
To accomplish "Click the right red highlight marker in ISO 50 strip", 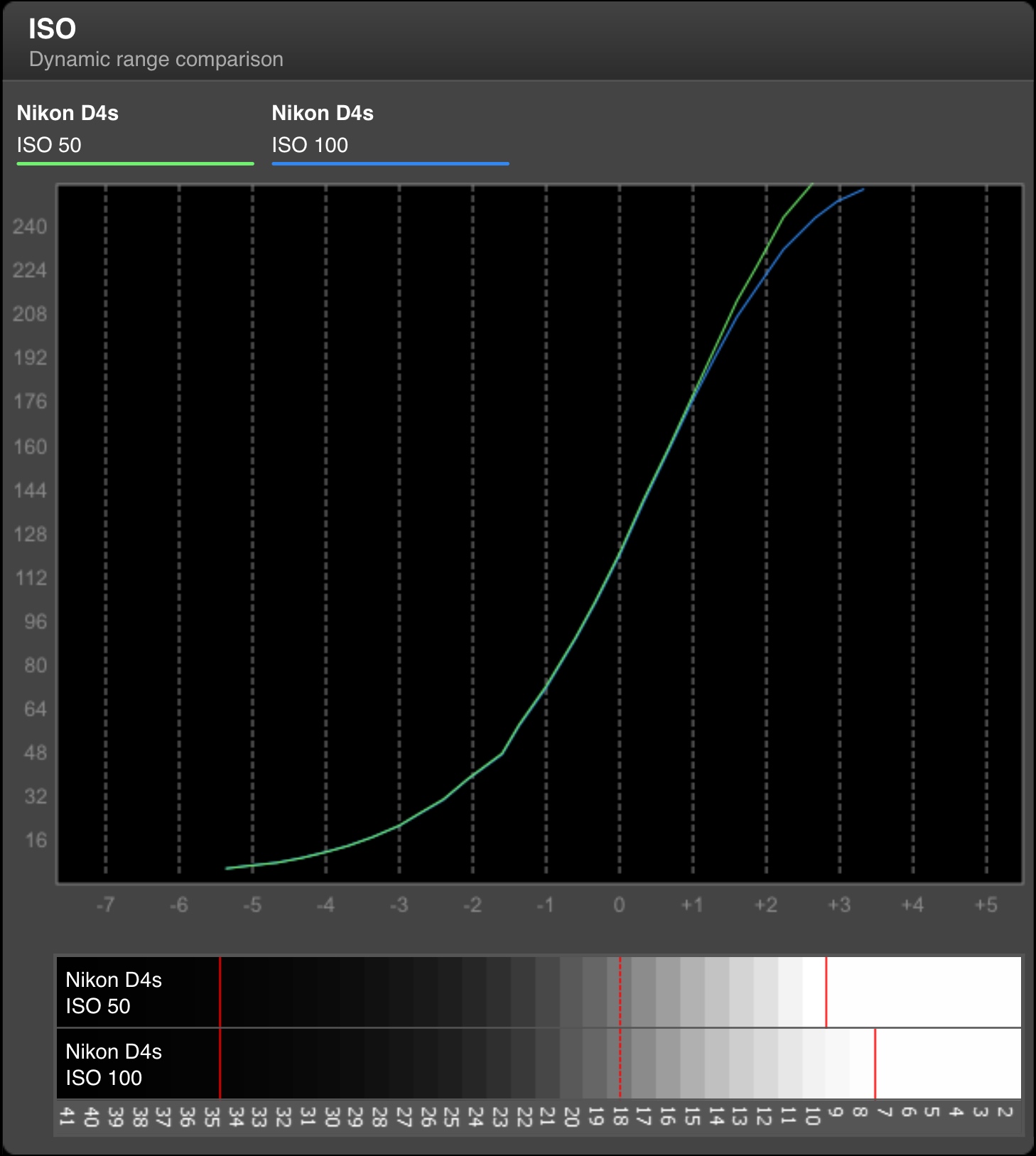I will coord(826,992).
